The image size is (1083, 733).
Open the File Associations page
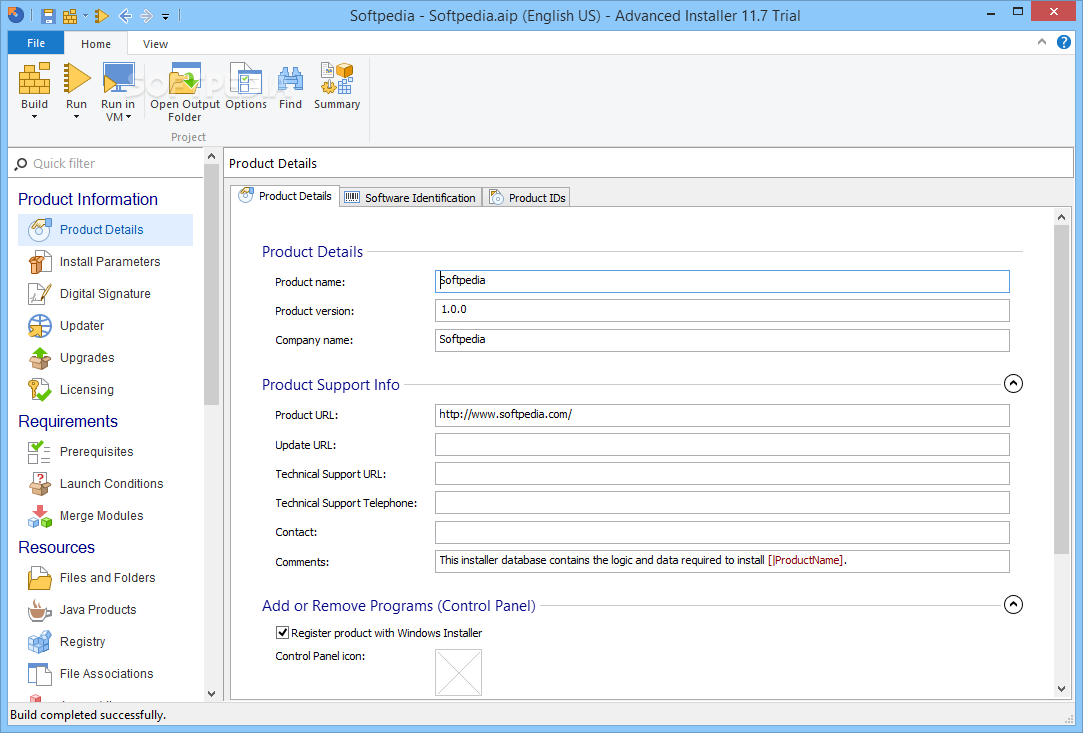point(106,674)
